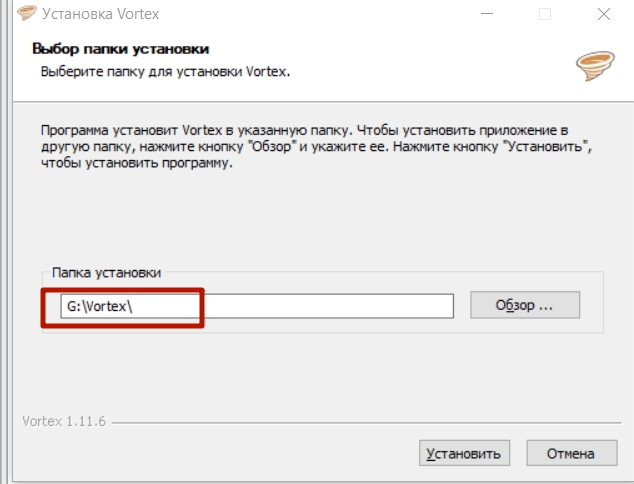This screenshot has height=484, width=634.
Task: Click into the installation folder path field
Action: [257, 306]
